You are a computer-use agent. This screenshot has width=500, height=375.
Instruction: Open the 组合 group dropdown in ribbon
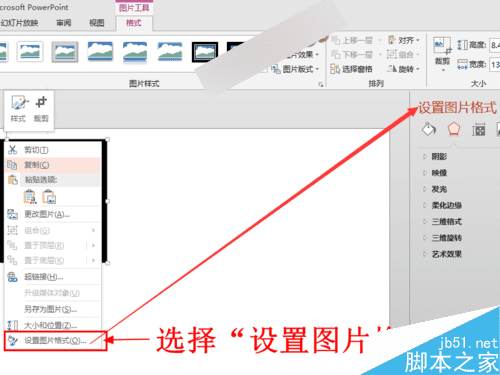[403, 54]
